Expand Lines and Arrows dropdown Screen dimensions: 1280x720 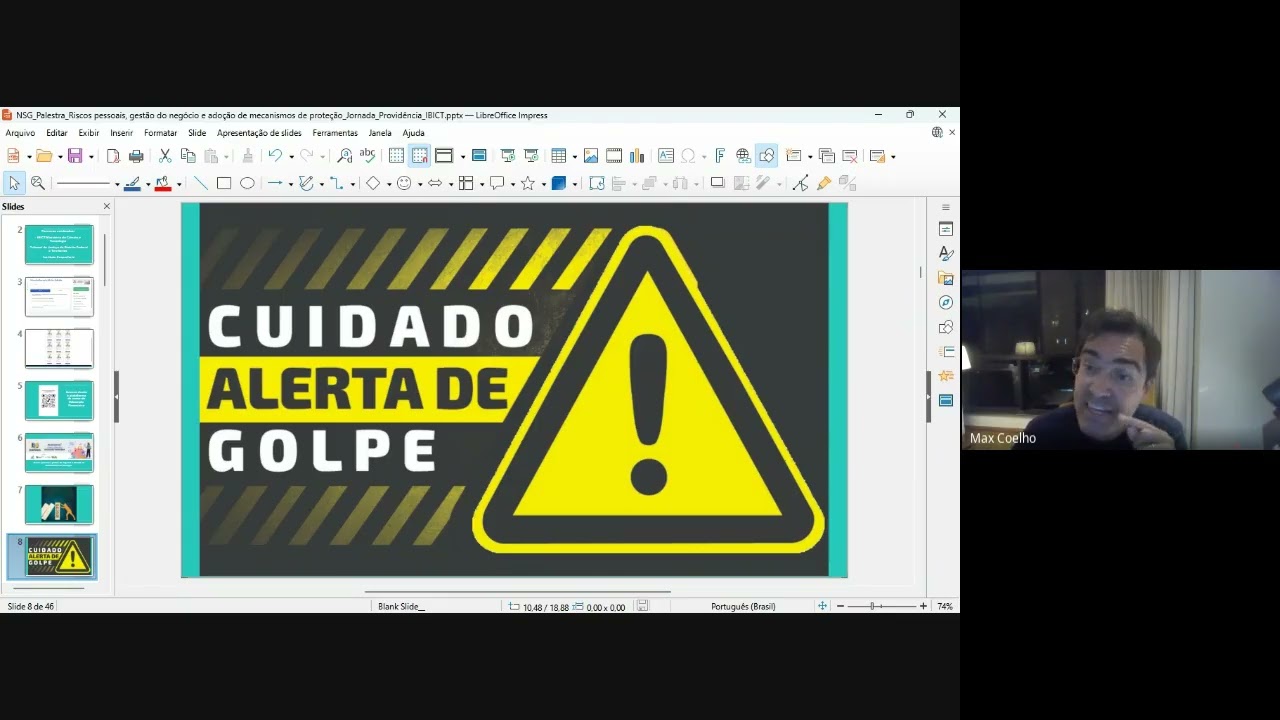(291, 184)
